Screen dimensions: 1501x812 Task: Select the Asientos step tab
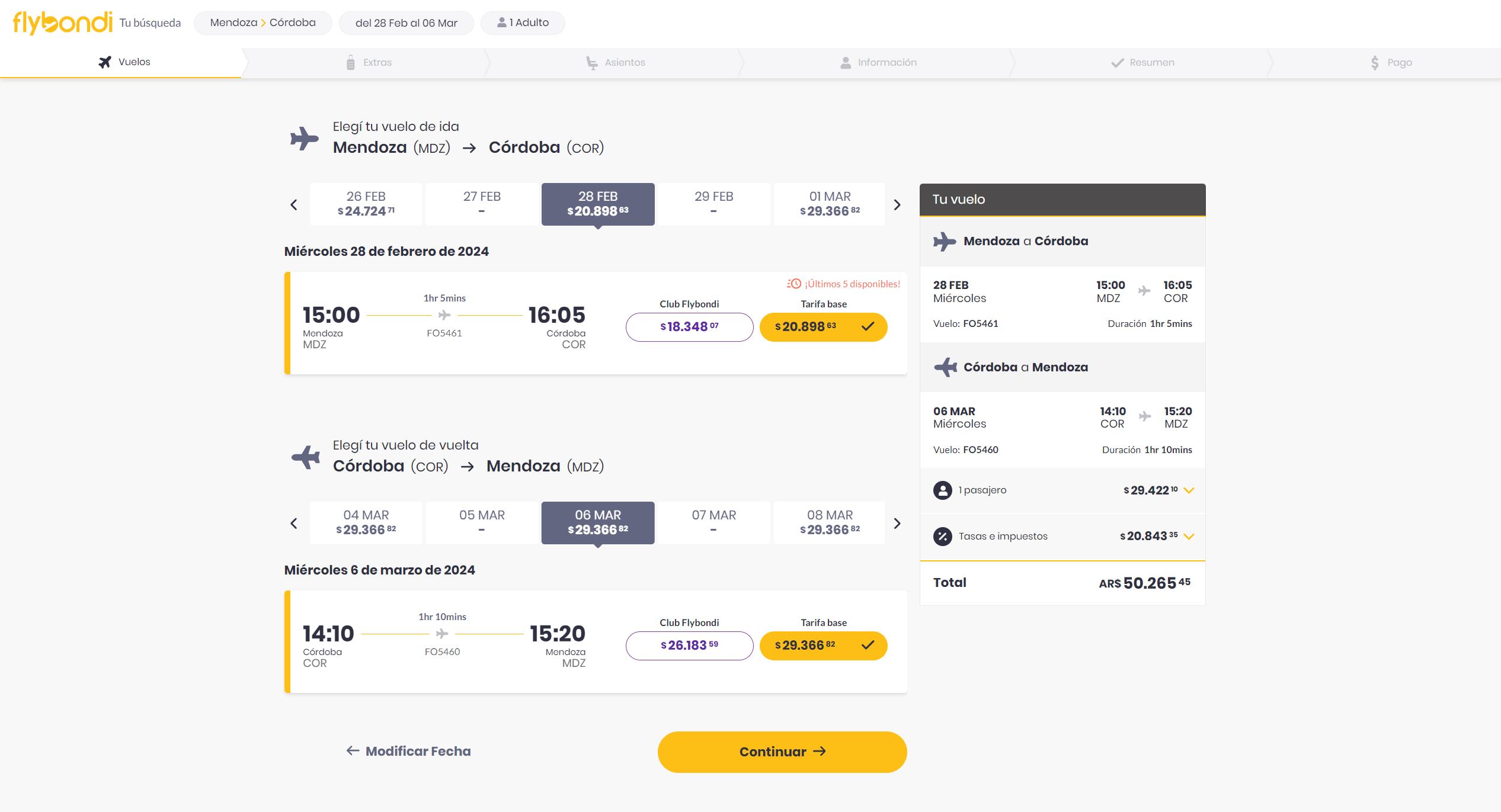coord(616,62)
